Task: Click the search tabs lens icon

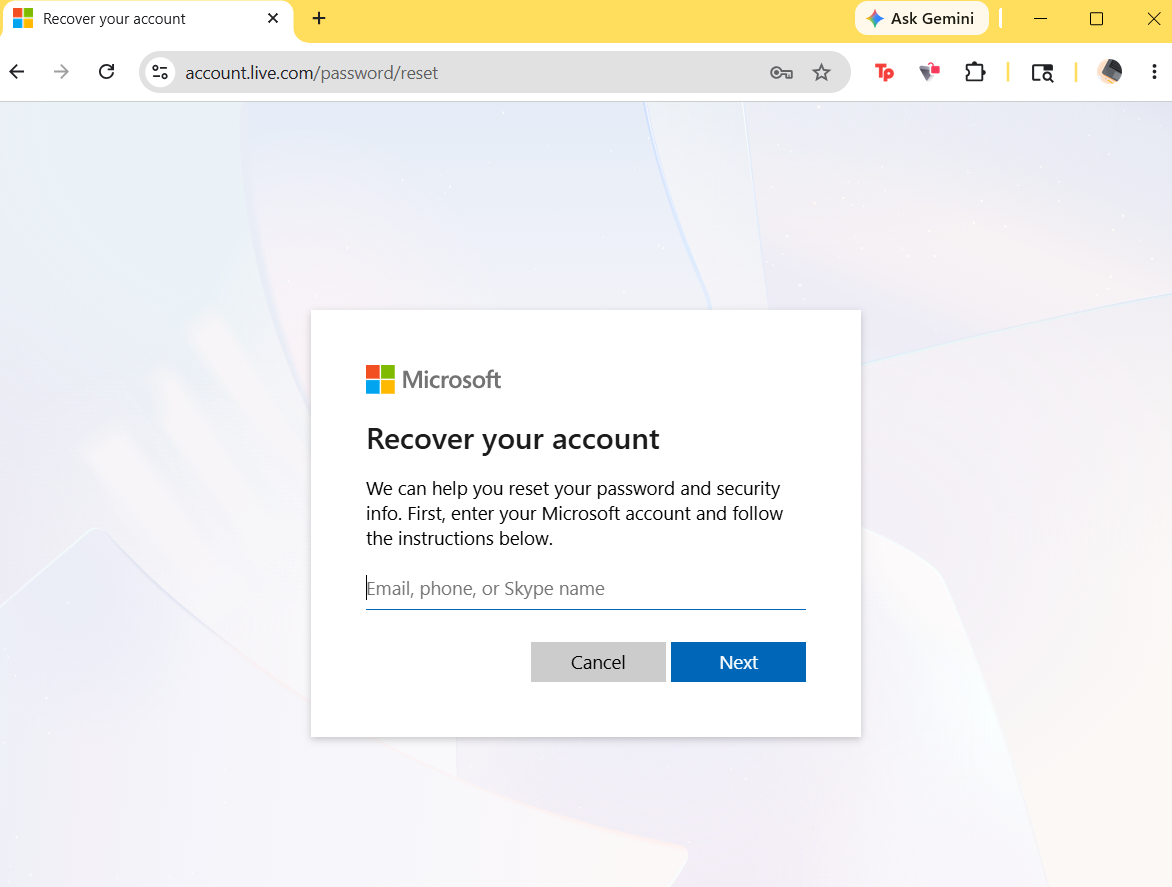Action: point(1042,72)
